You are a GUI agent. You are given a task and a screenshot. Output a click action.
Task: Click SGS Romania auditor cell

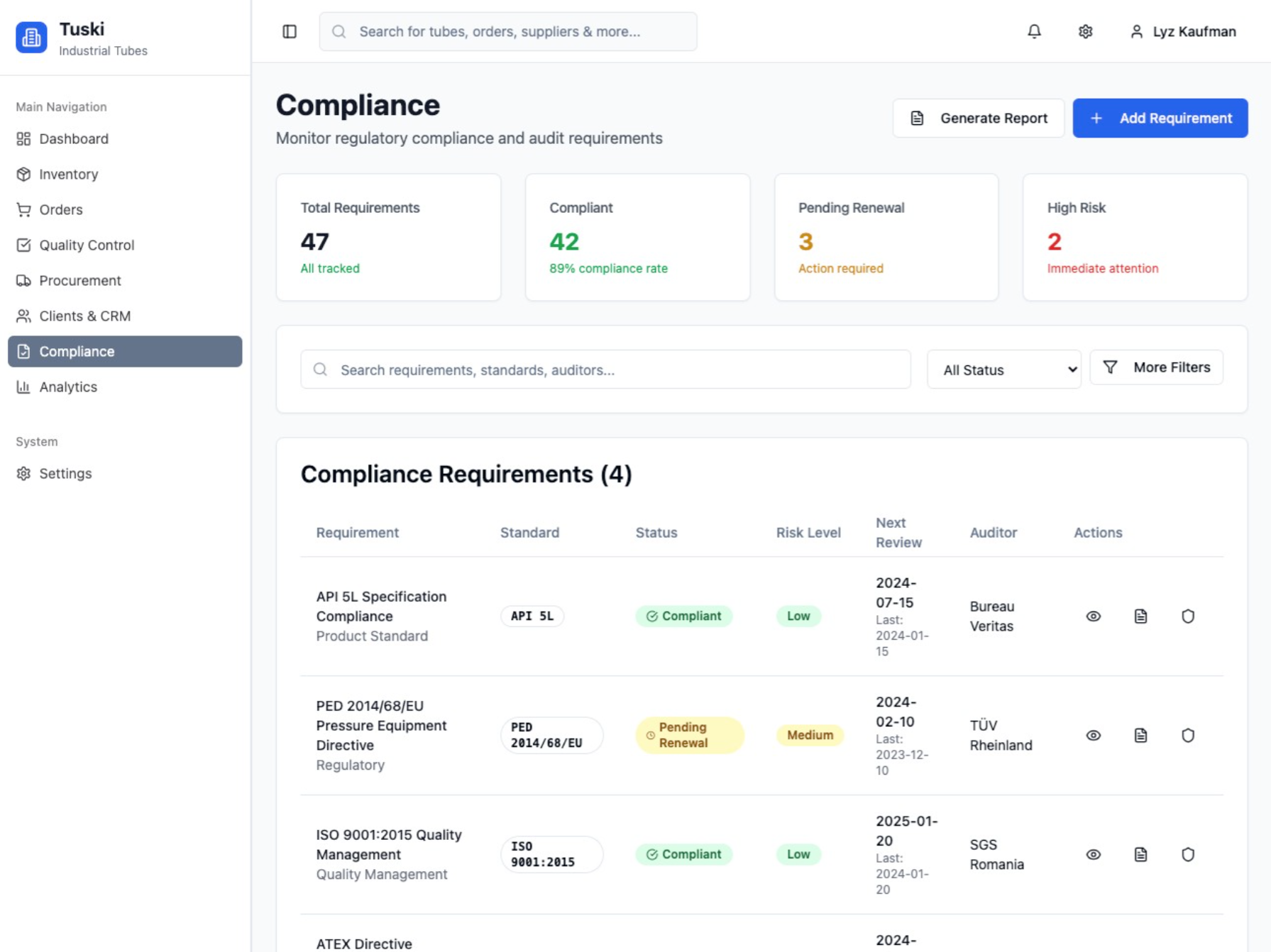pos(996,854)
